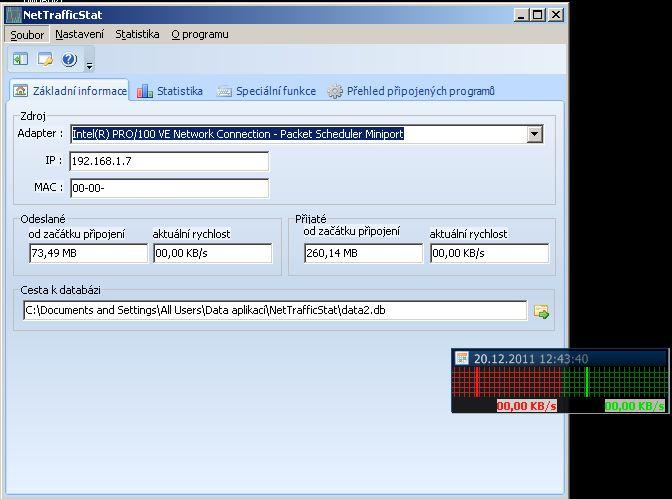Click the MAC address field
This screenshot has width=672, height=499.
(x=169, y=188)
